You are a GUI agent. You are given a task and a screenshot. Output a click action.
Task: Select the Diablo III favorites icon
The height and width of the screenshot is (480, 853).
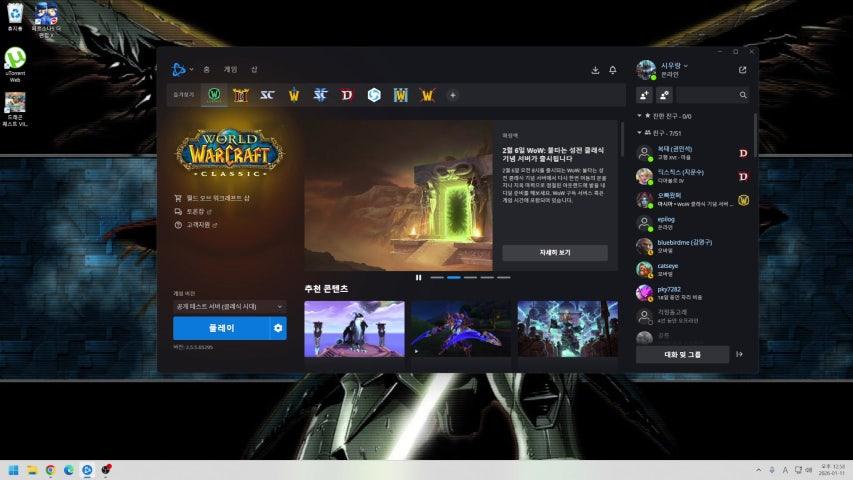[240, 95]
